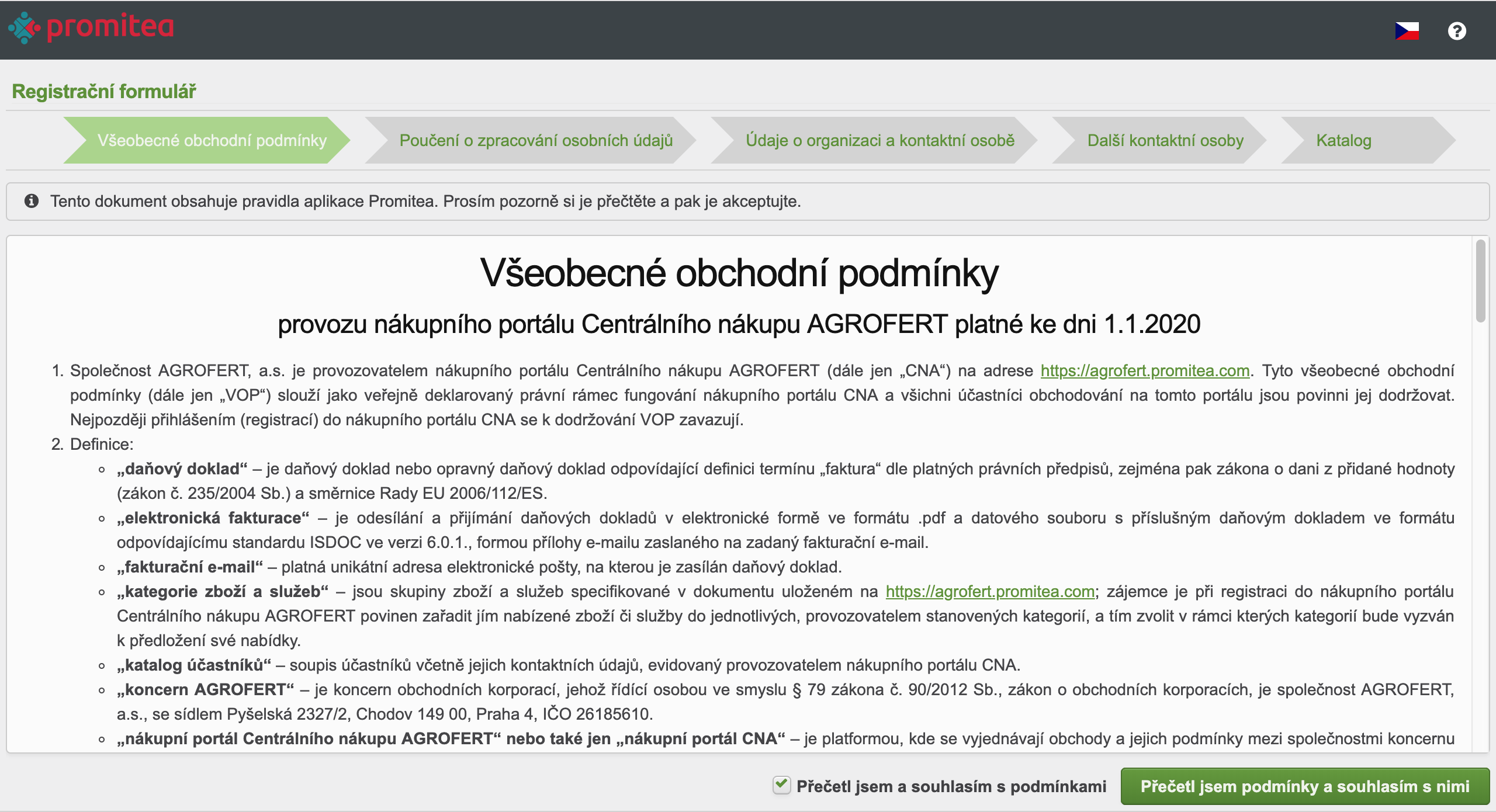Image resolution: width=1496 pixels, height=812 pixels.
Task: Click the „fakturační e-mail“ definition term
Action: click(x=190, y=567)
